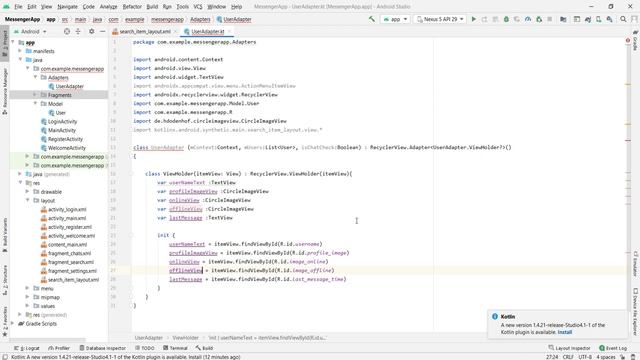
Task: Open the Gradle side panel
Action: pyautogui.click(x=636, y=41)
